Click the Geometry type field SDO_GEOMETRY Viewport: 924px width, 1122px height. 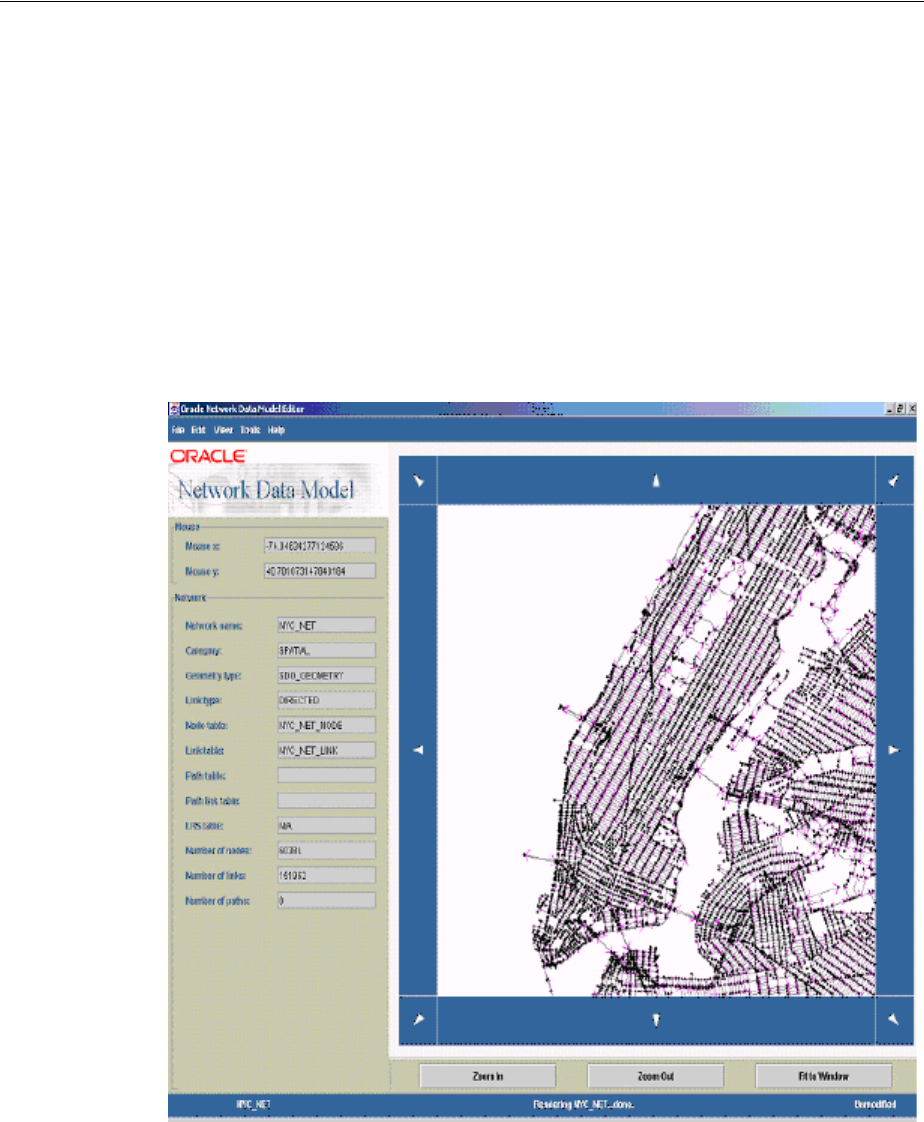326,675
